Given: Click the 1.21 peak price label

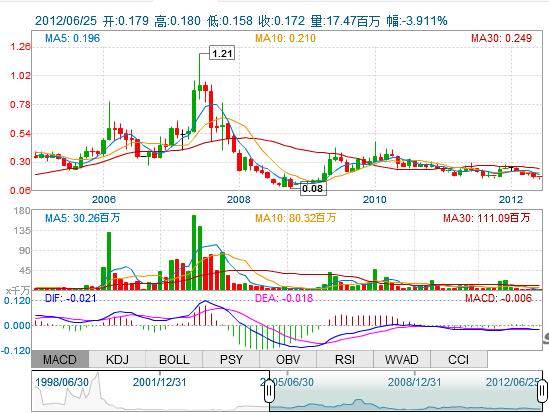Looking at the screenshot, I should [222, 53].
